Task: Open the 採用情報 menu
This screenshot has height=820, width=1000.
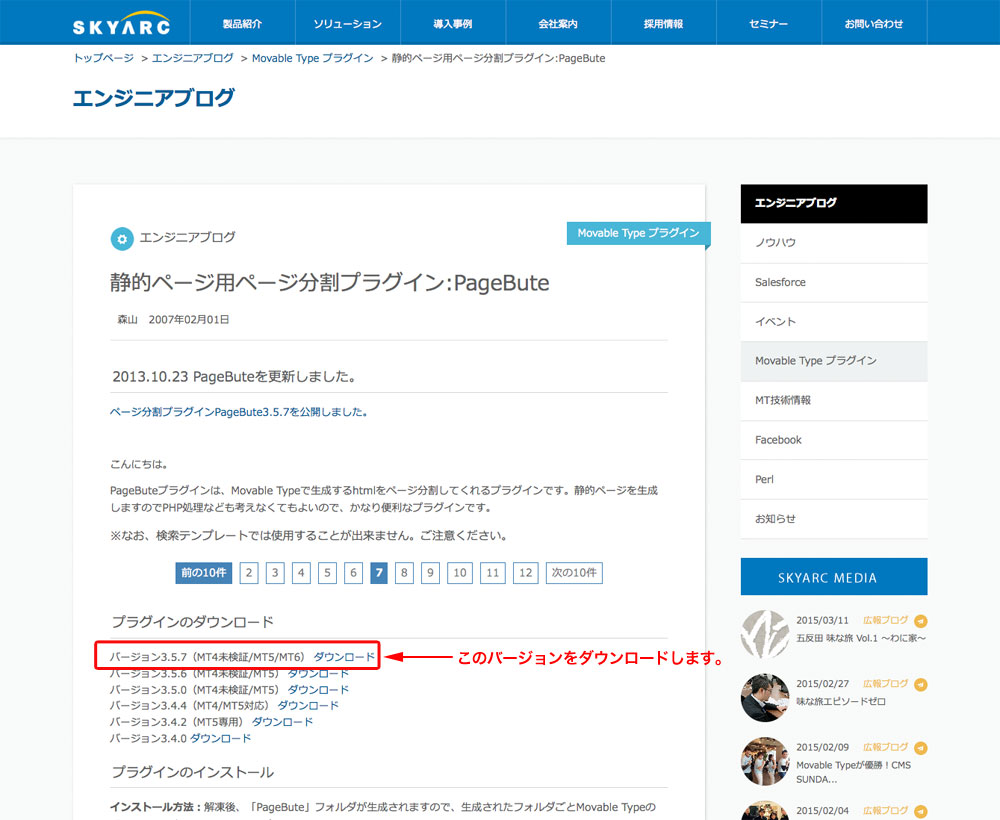Action: click(x=663, y=23)
